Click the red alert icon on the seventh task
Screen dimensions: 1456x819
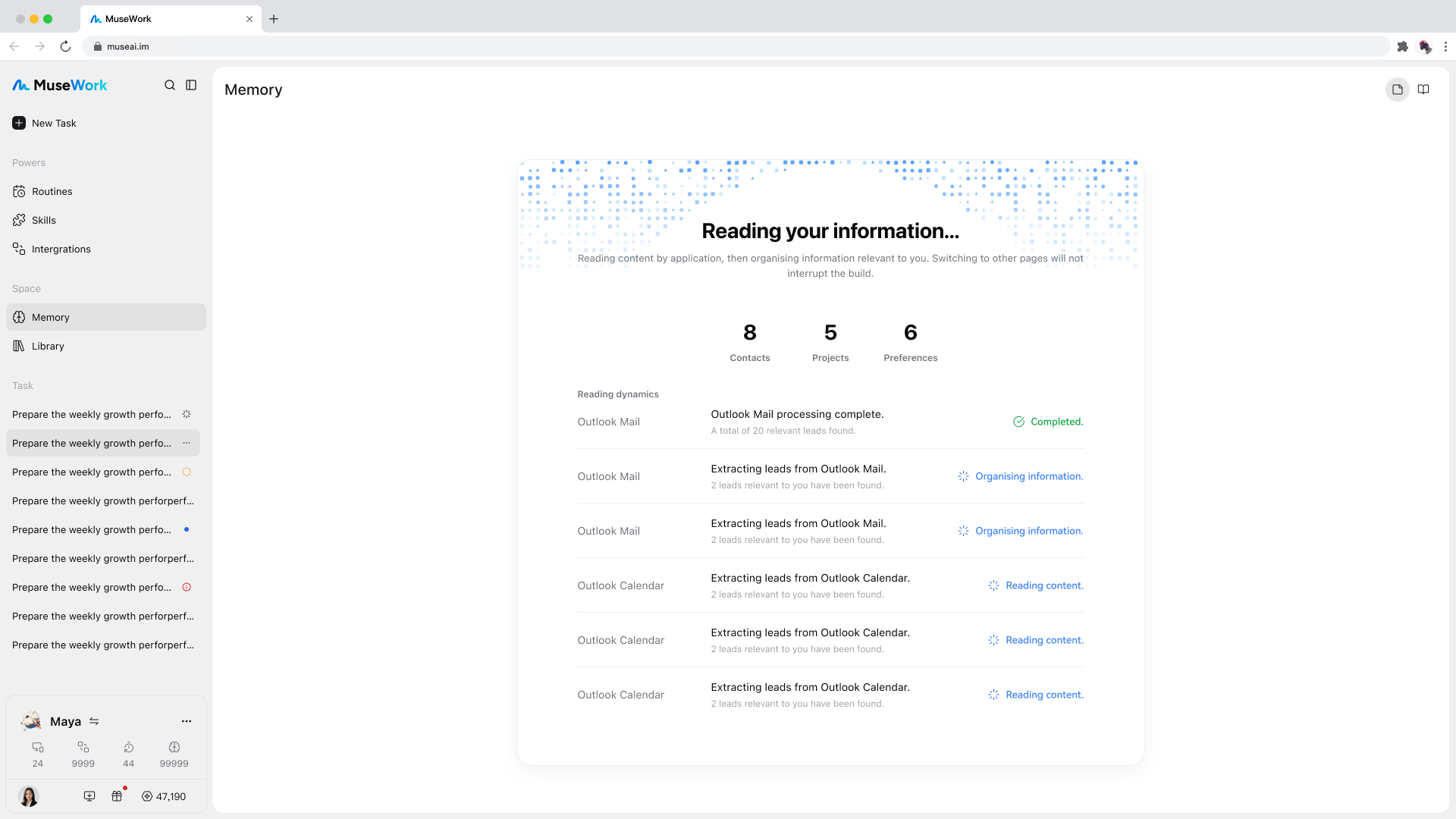[187, 587]
